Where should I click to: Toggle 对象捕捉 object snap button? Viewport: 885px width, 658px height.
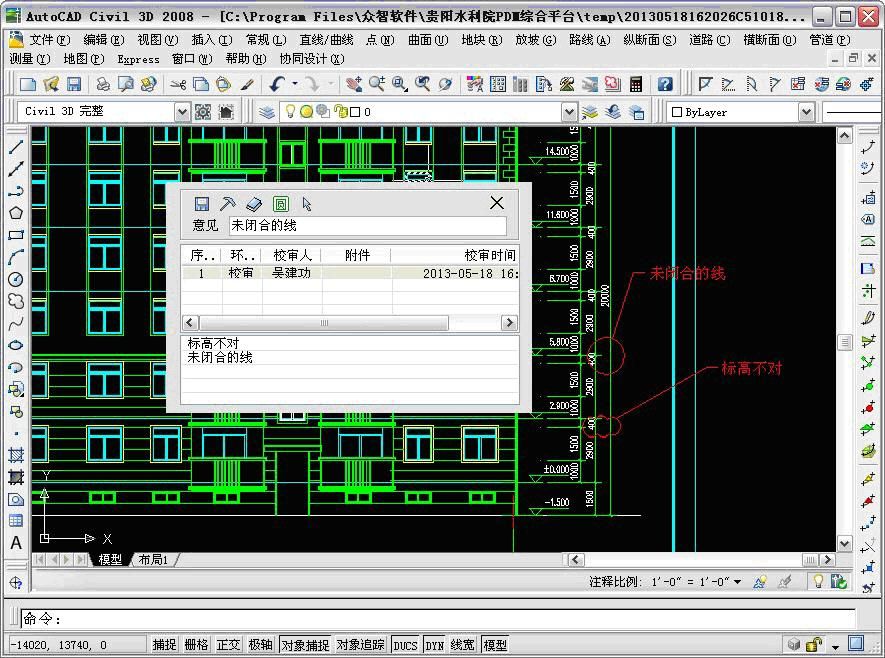(x=305, y=645)
